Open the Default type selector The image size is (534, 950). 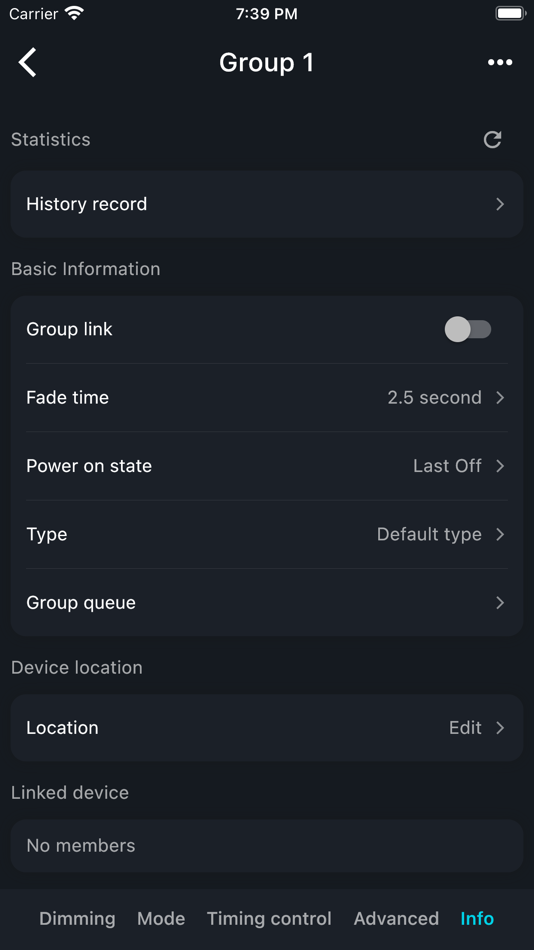click(429, 534)
